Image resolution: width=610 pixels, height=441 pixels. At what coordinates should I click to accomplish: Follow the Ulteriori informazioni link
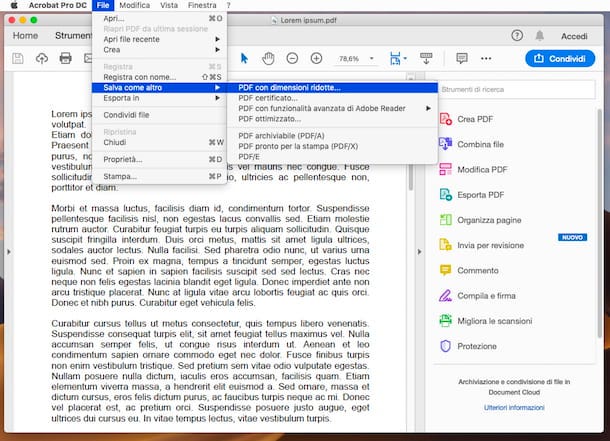pos(514,408)
